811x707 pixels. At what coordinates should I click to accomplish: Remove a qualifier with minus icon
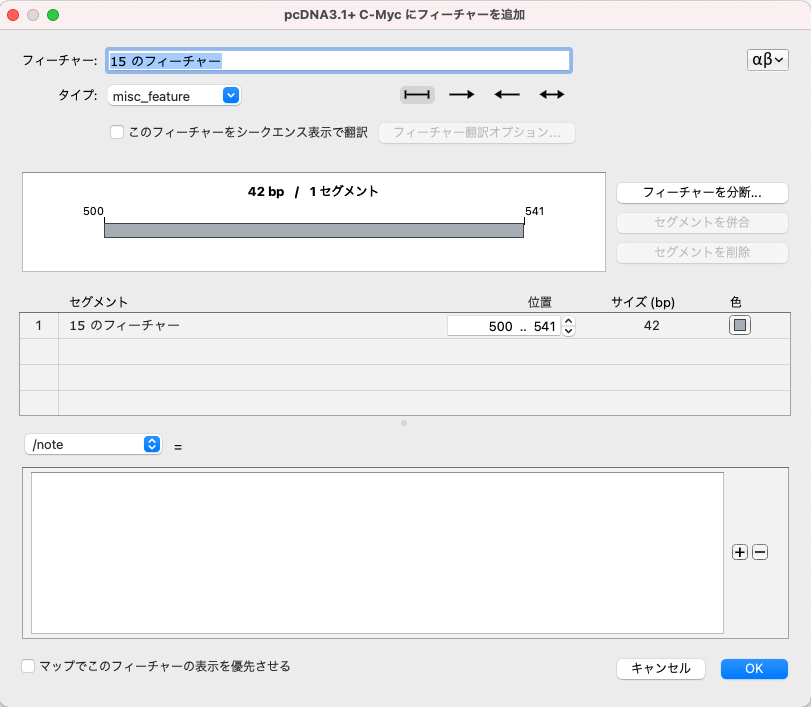[759, 551]
